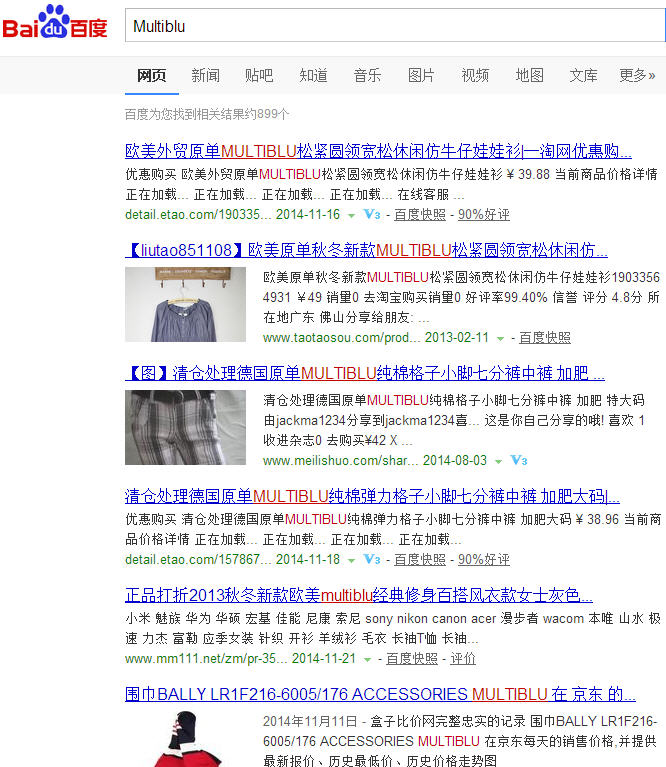Open 百度快照 for the taotaosou result

click(x=545, y=338)
